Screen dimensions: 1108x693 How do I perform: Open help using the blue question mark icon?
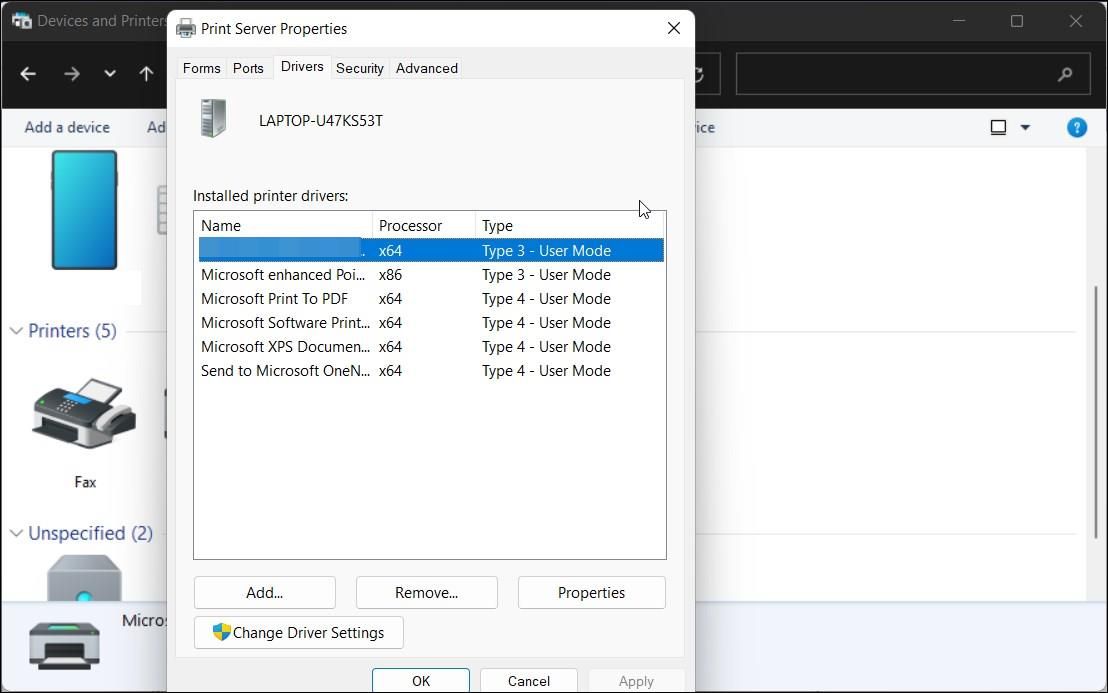click(x=1077, y=127)
